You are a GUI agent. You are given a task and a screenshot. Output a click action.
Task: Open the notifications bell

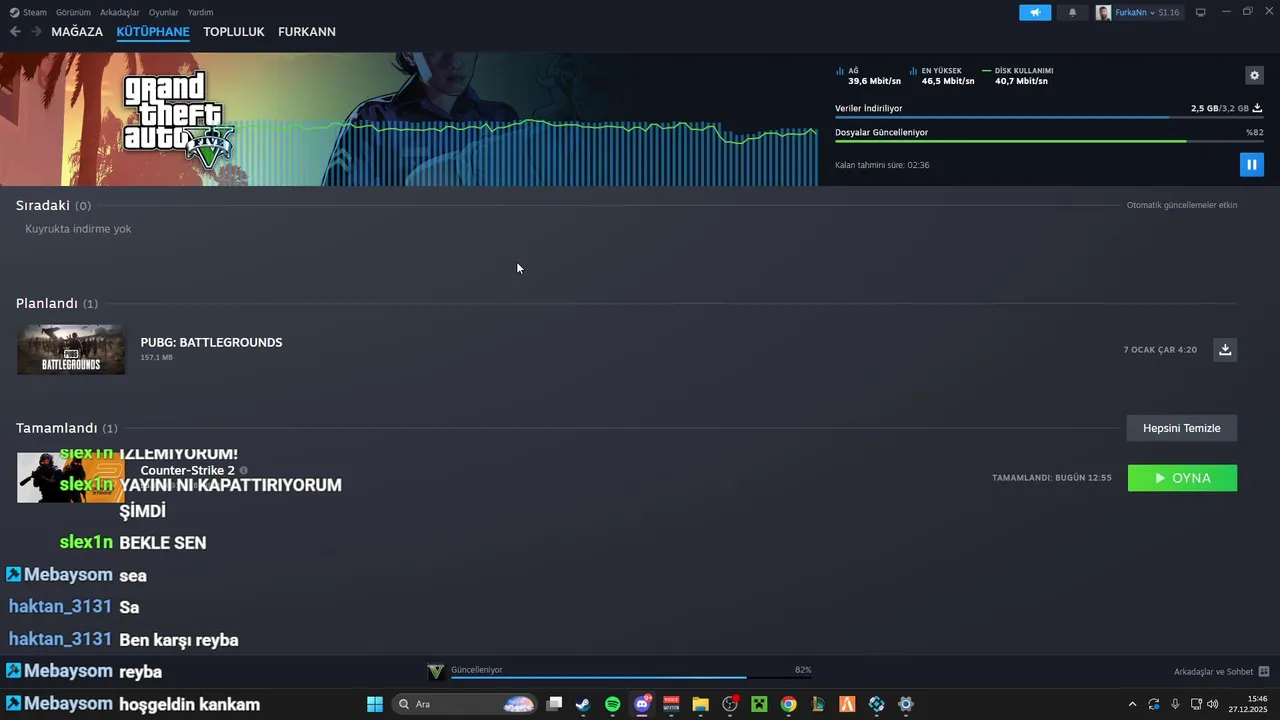point(1073,12)
